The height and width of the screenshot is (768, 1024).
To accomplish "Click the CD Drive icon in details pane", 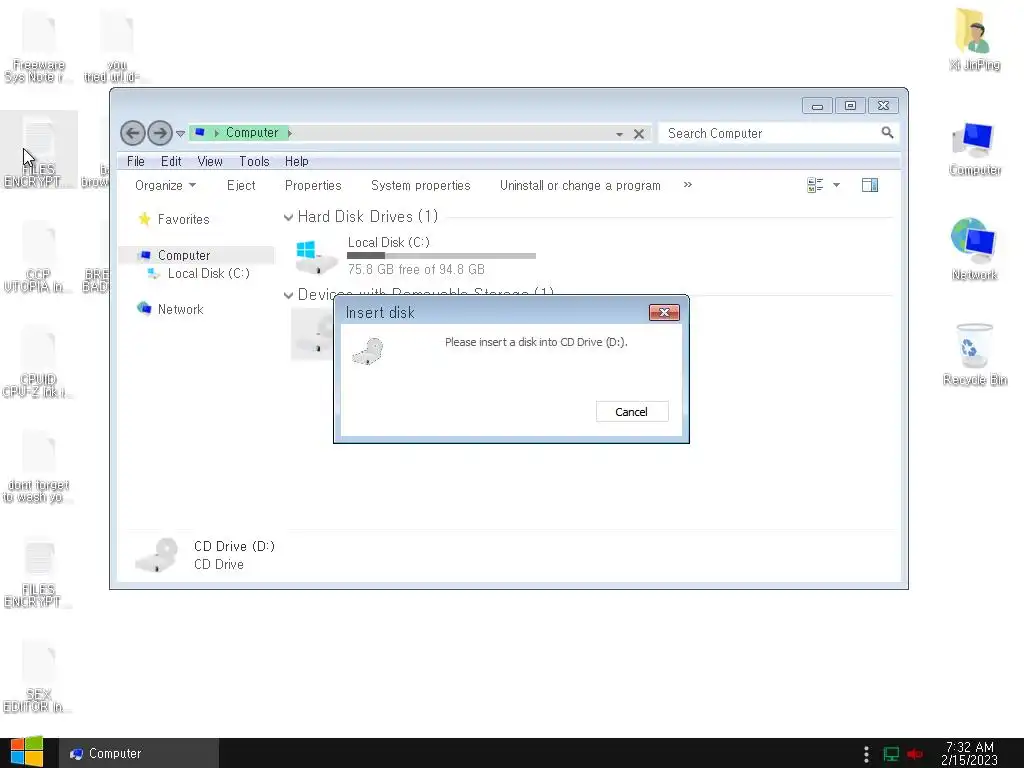I will point(157,555).
